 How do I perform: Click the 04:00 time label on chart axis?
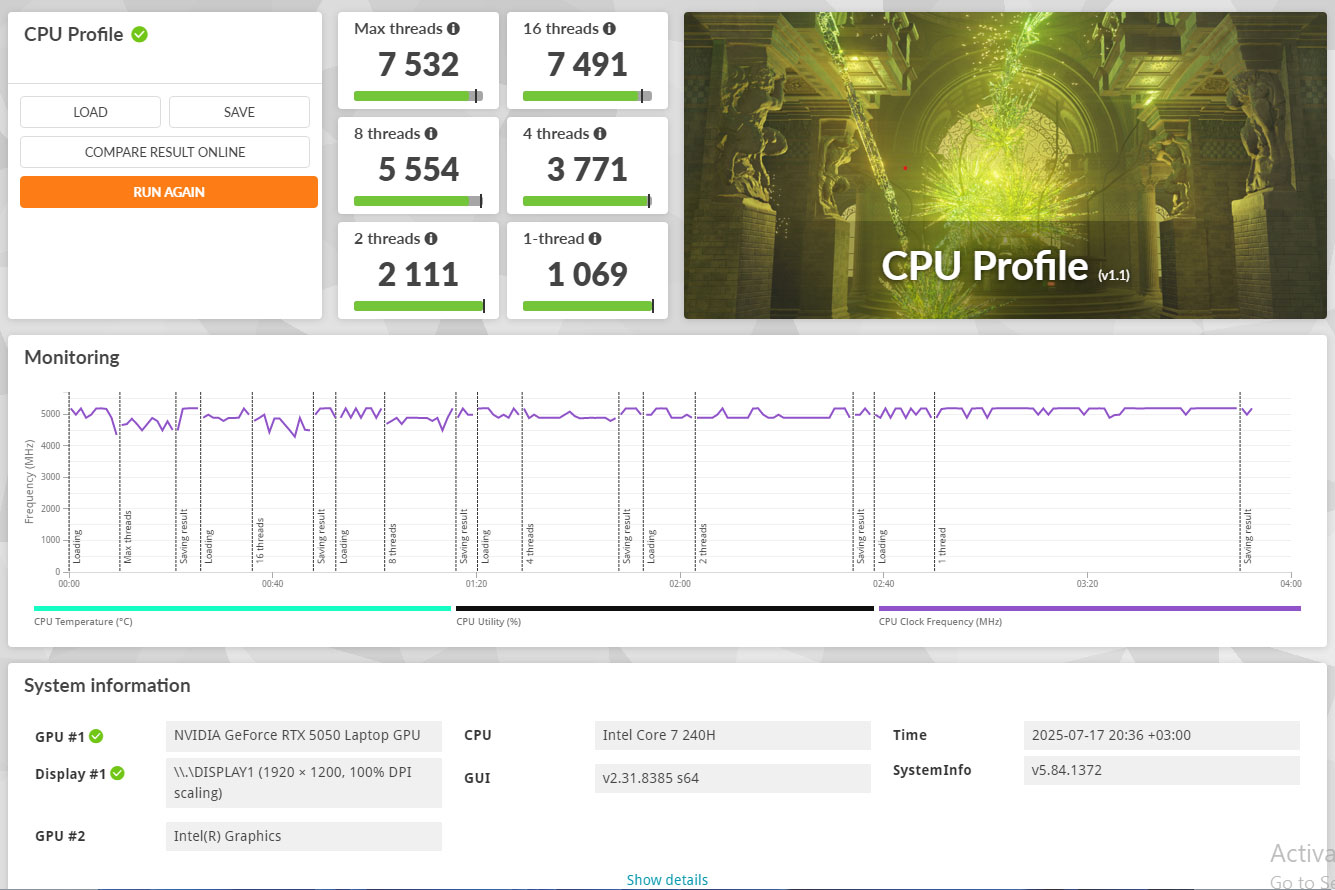click(1291, 583)
